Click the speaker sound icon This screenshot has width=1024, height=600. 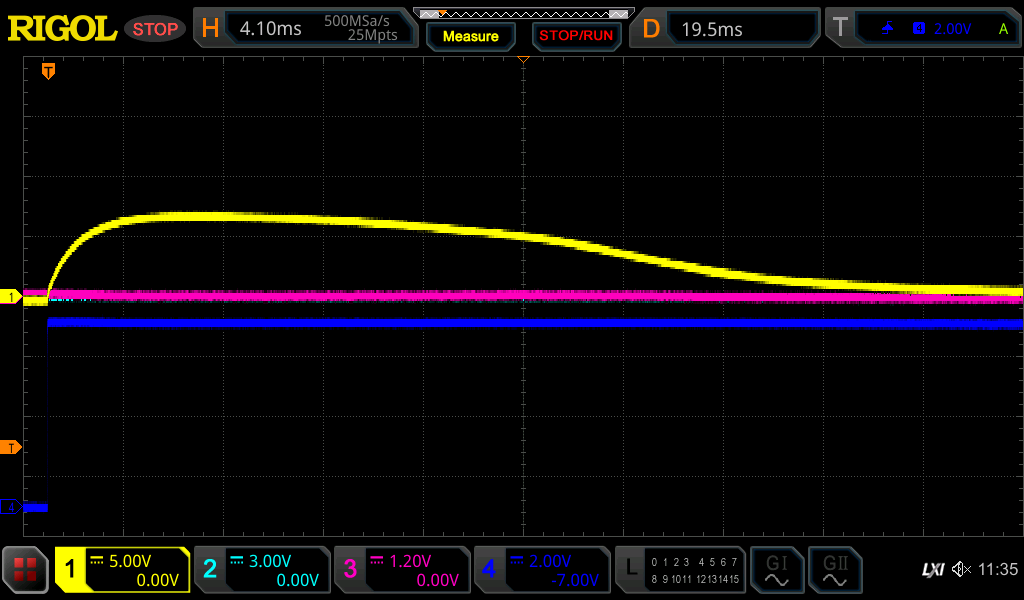(961, 570)
